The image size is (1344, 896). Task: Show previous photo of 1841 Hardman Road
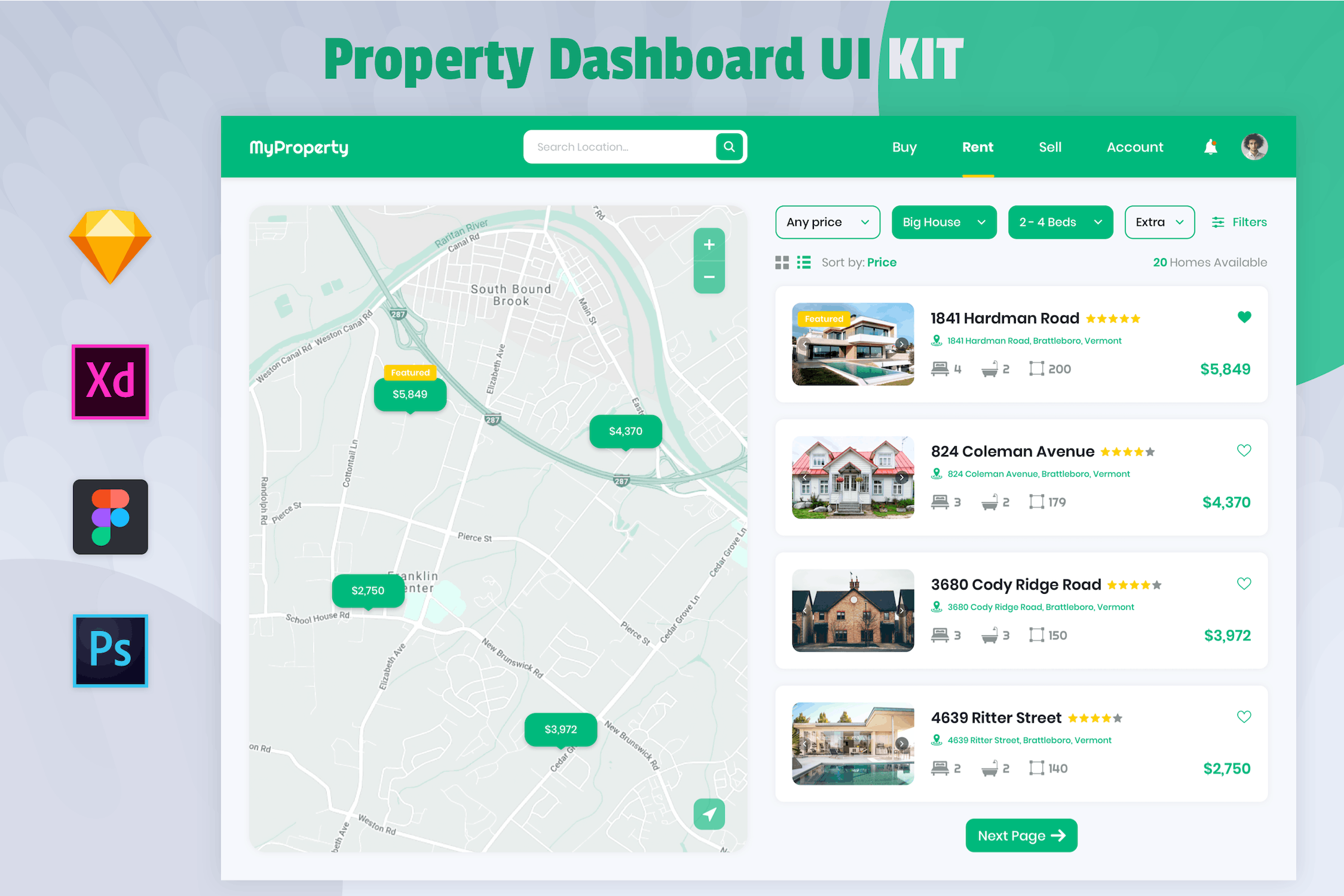805,344
